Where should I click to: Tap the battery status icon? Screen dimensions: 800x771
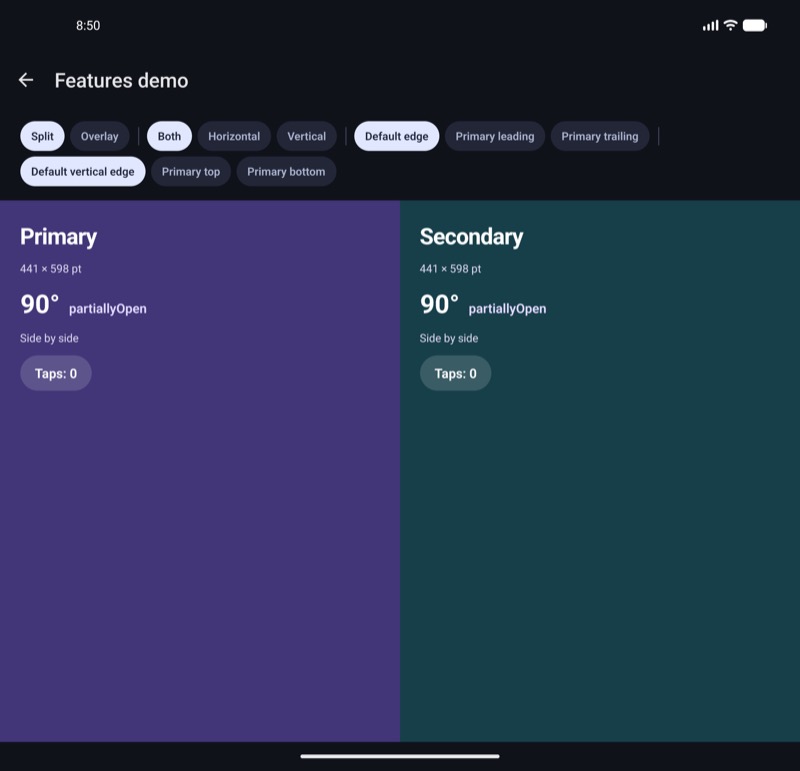(755, 26)
